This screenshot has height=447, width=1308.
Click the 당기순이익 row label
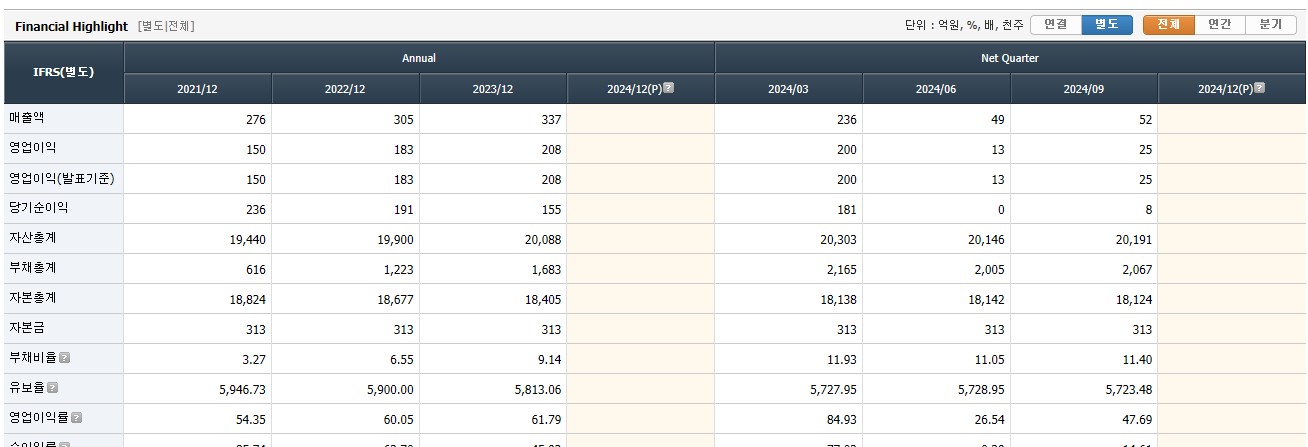coord(39,208)
